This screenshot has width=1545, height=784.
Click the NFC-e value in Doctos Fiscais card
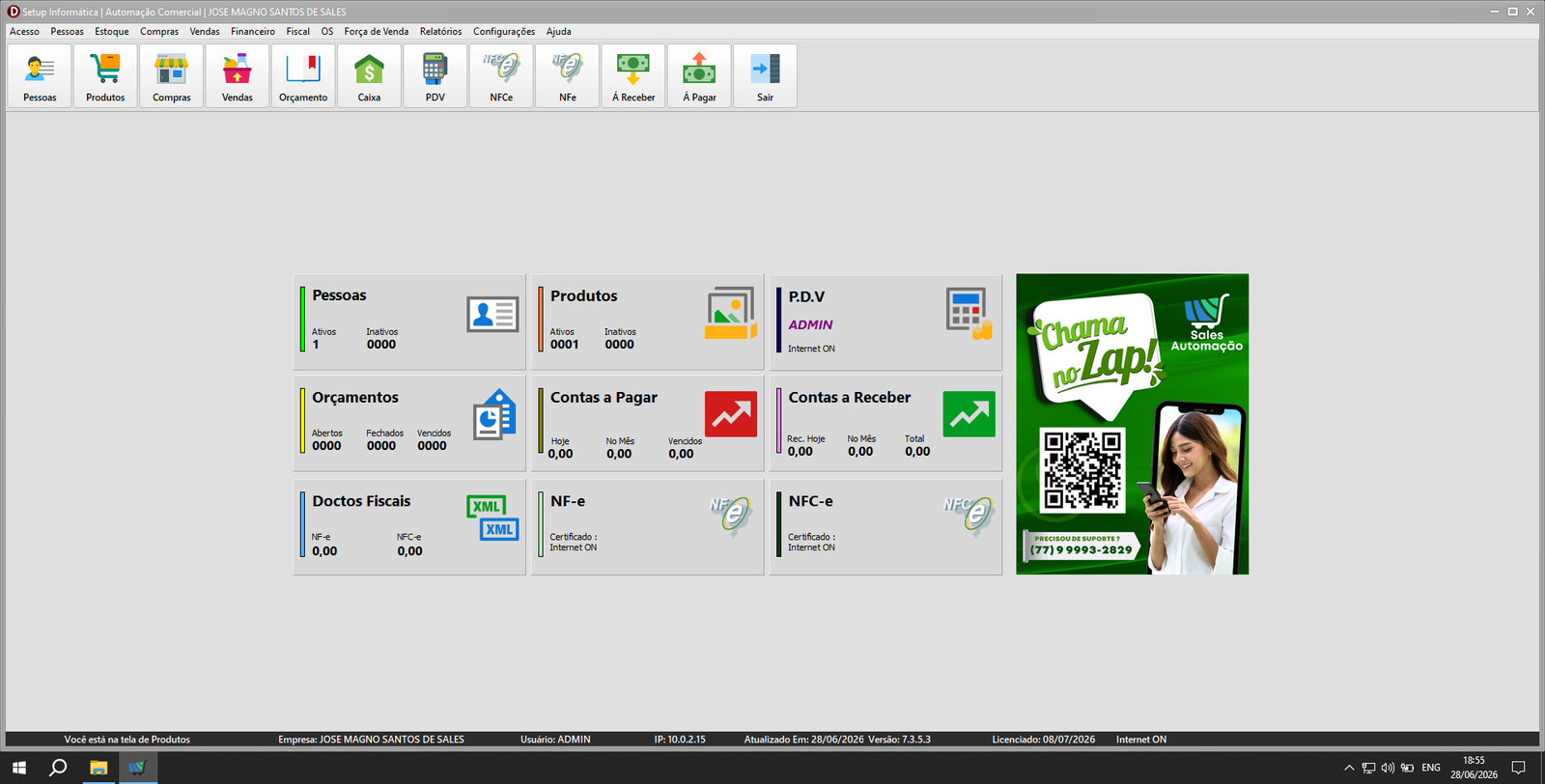tap(409, 551)
